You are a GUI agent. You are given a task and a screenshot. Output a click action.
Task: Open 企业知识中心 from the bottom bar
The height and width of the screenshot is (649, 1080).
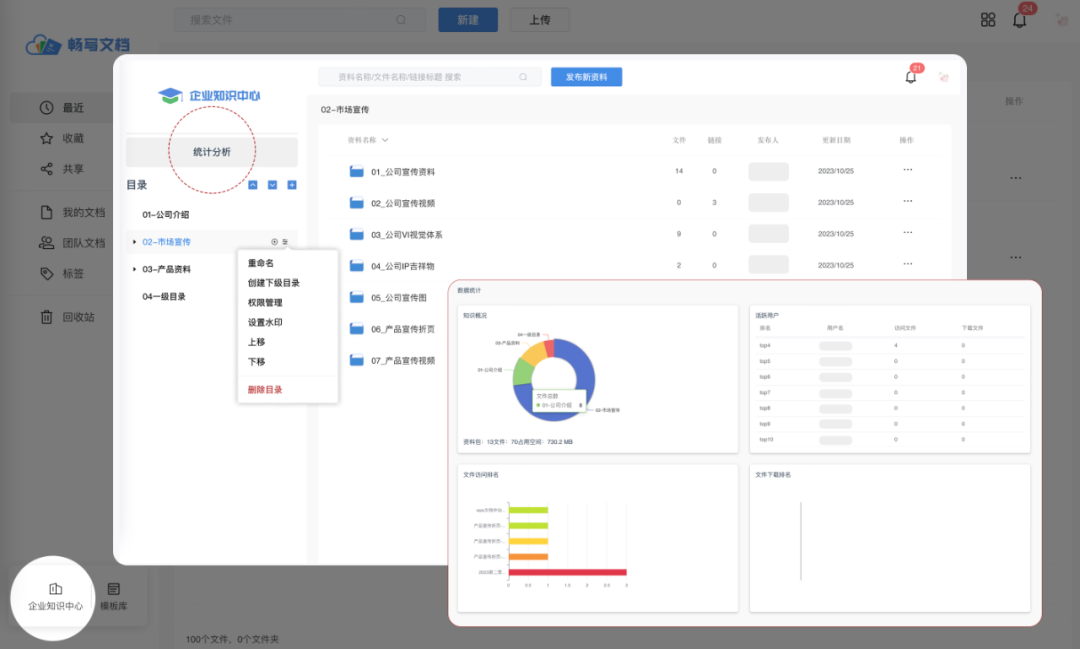(55, 597)
